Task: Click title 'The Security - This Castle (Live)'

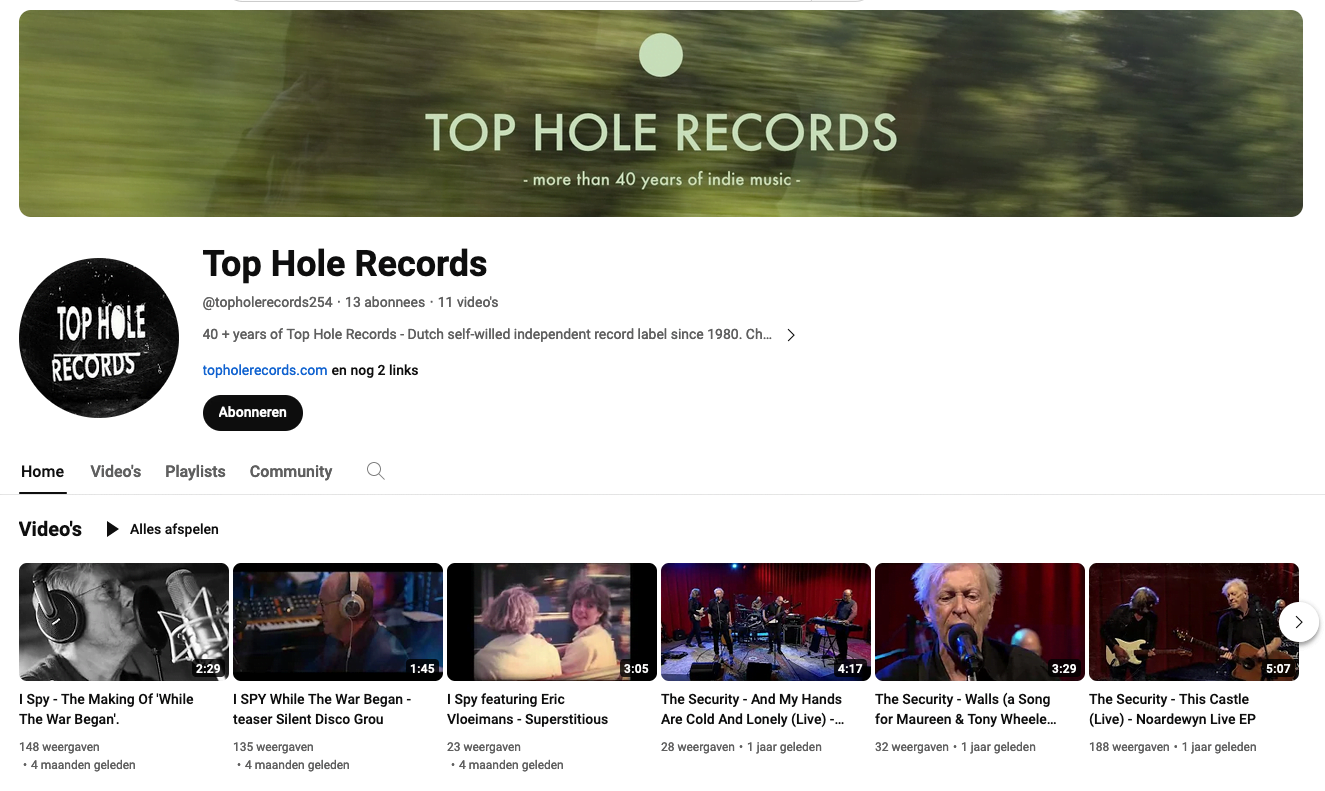Action: [x=1172, y=709]
